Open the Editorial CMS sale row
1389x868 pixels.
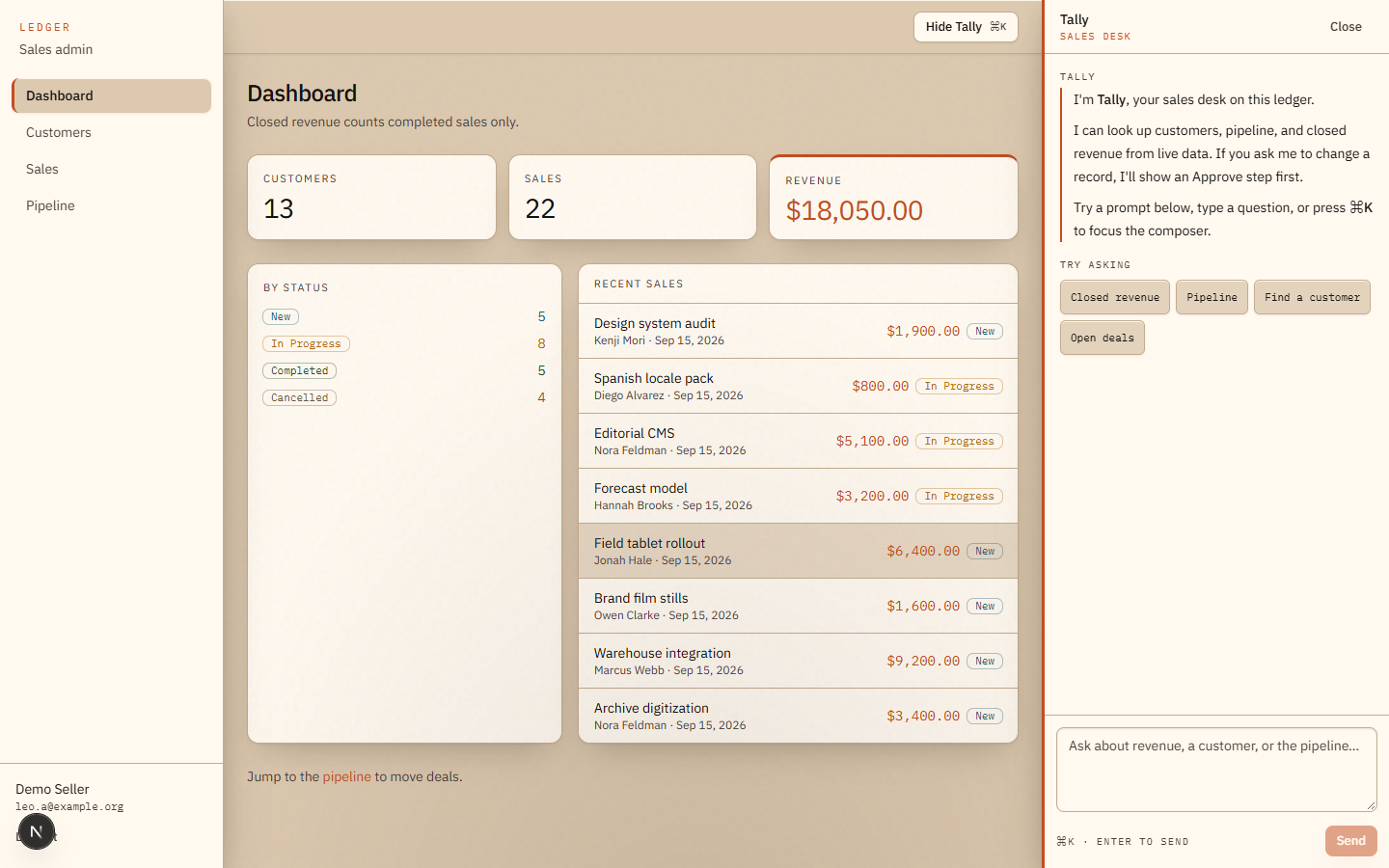[798, 441]
